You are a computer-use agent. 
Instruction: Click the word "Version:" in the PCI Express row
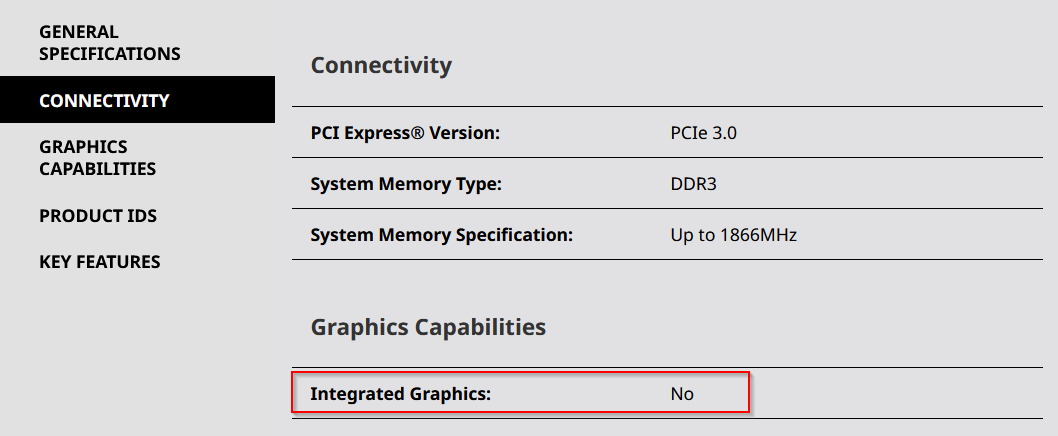[464, 132]
